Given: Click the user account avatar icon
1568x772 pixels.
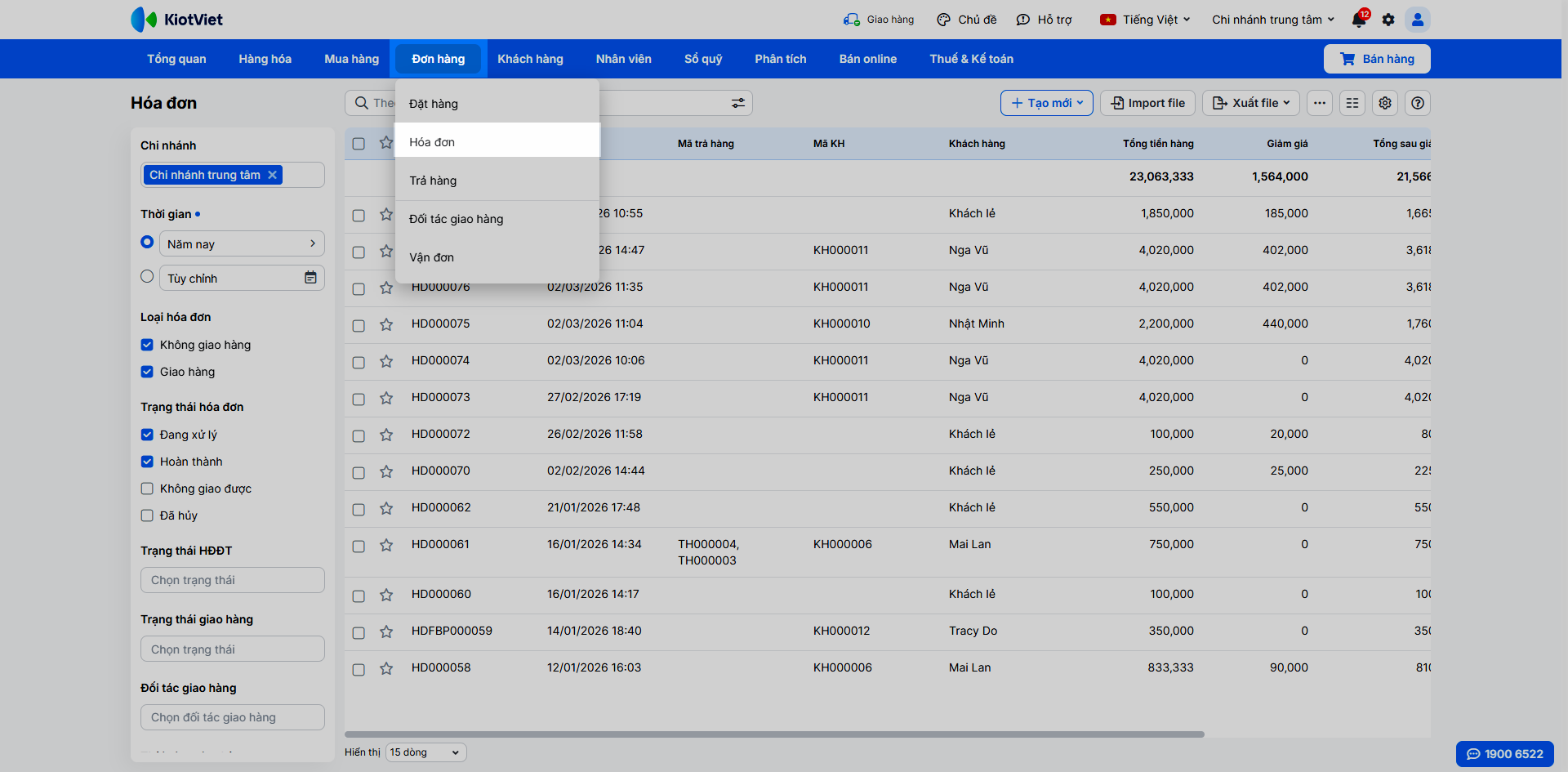Looking at the screenshot, I should click(1418, 20).
